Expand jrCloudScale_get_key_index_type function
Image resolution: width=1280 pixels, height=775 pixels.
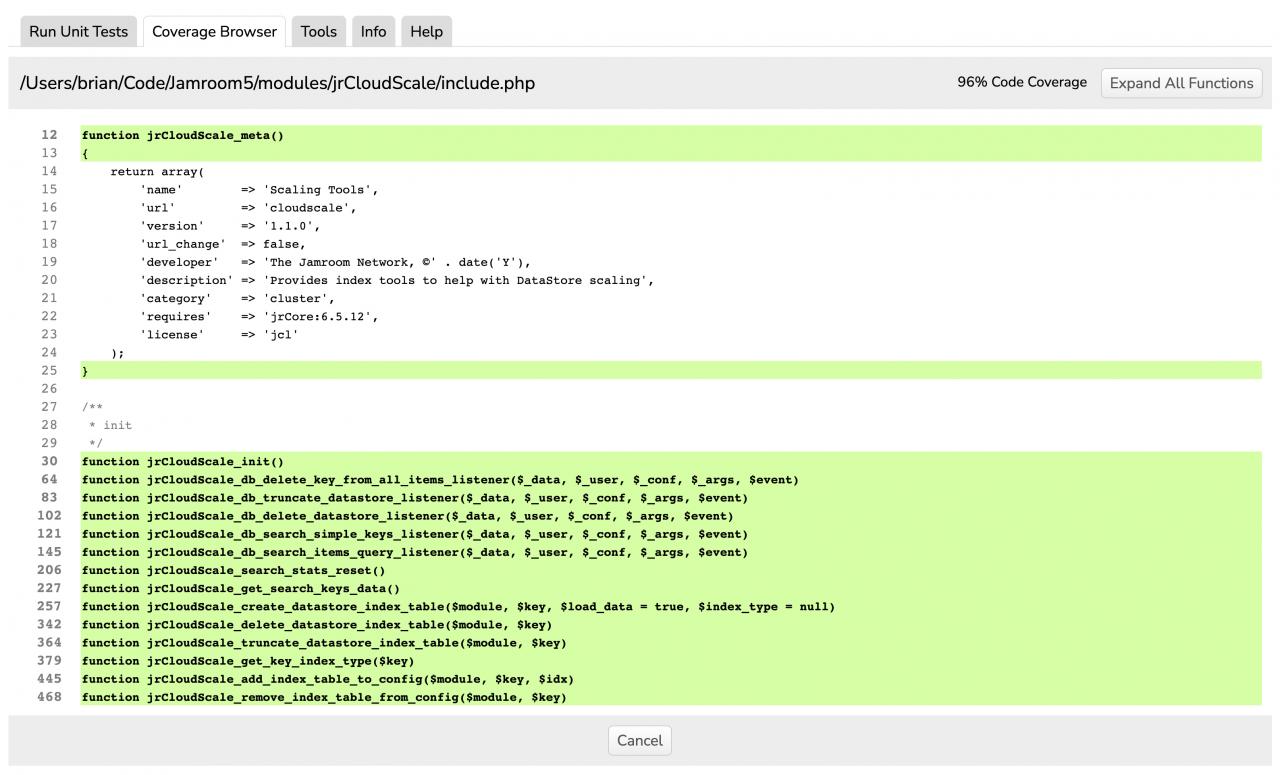point(247,660)
